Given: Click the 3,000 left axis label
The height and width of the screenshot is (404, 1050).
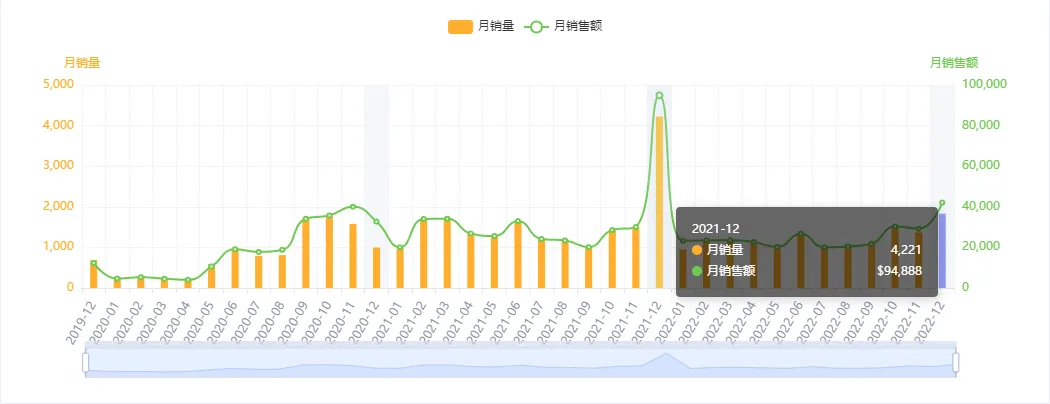Looking at the screenshot, I should point(58,165).
